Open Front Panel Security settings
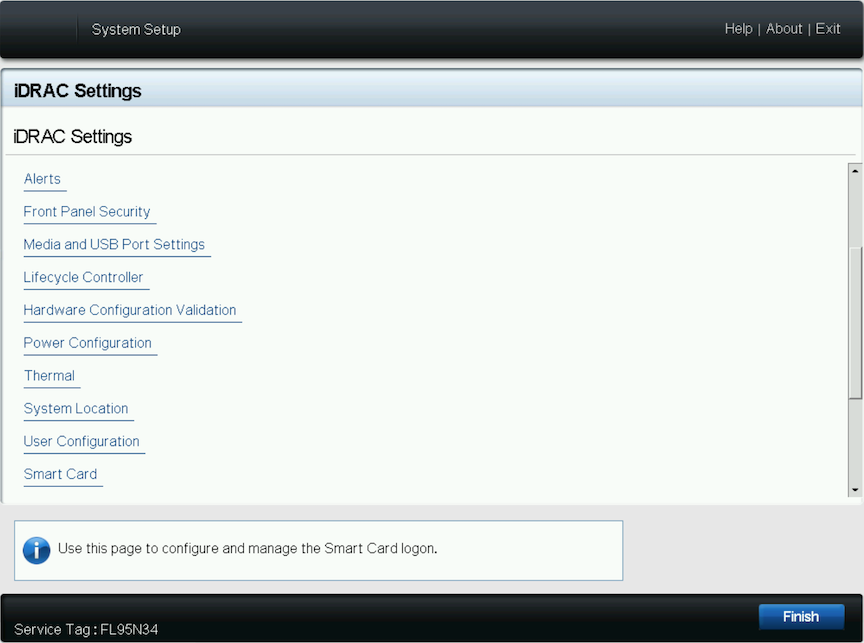Viewport: 864px width, 643px height. [x=88, y=211]
